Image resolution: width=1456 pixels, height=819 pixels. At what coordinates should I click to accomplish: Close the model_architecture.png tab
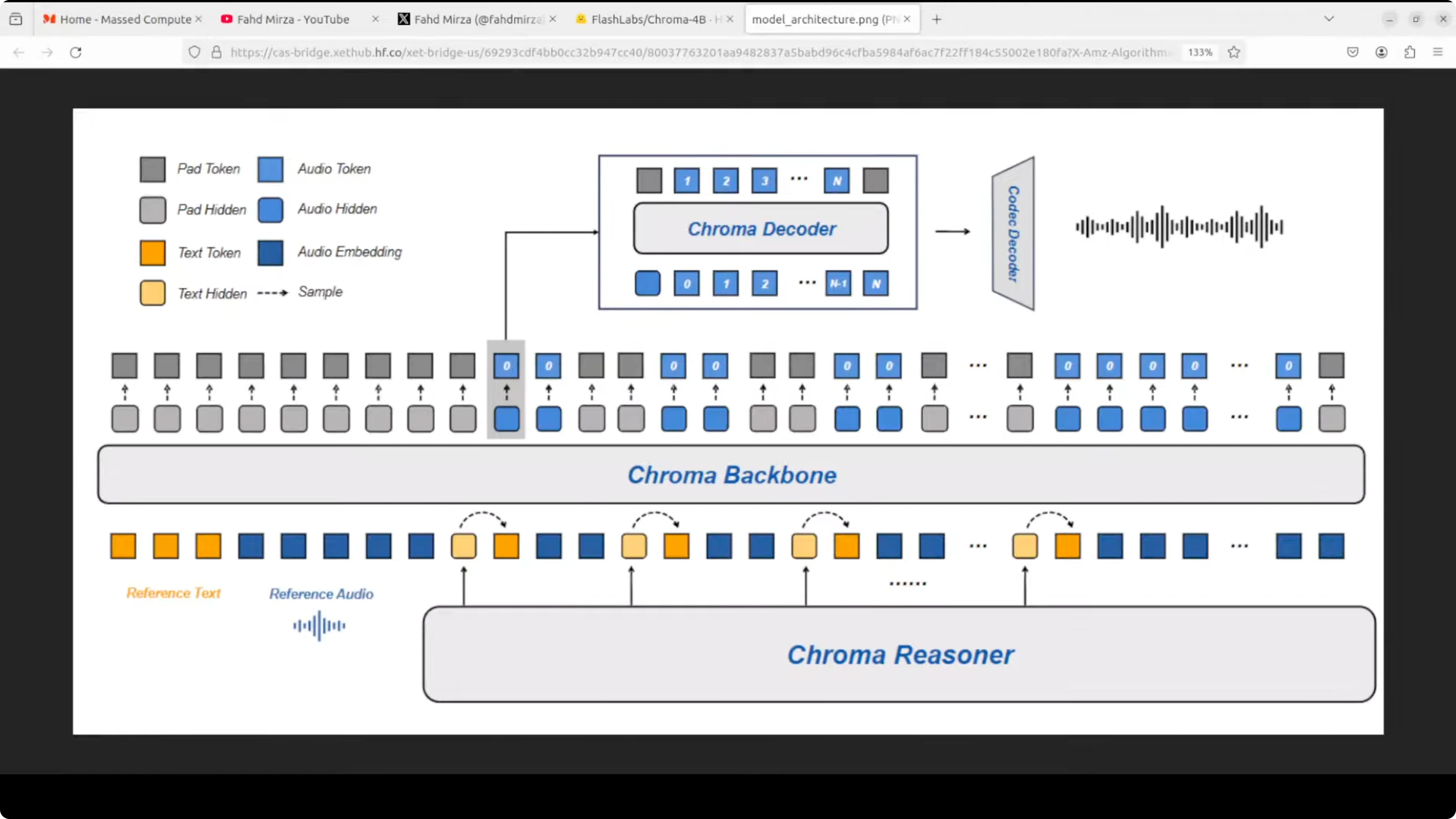pyautogui.click(x=907, y=19)
